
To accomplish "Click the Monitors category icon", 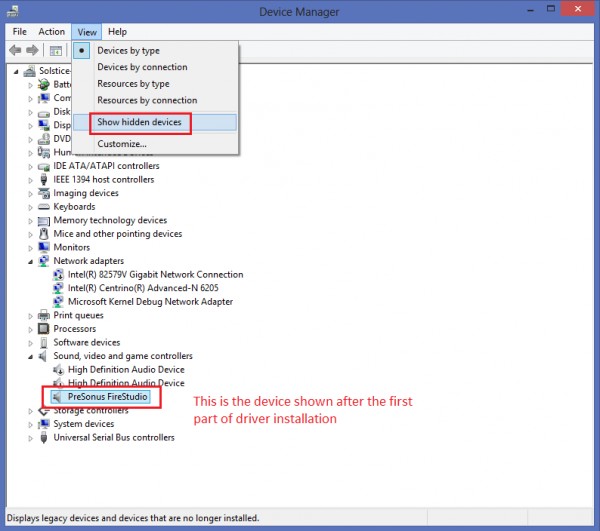I will pos(44,247).
